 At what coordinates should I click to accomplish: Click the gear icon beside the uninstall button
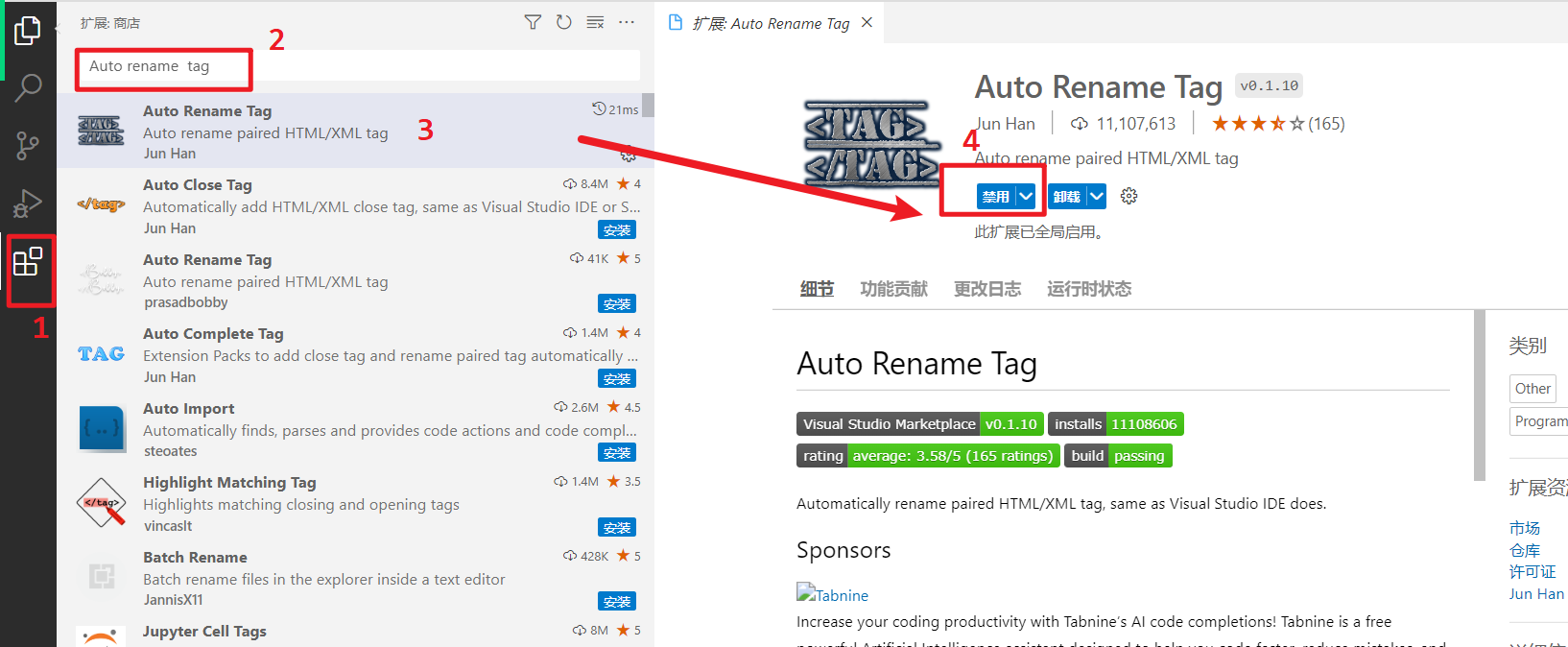pyautogui.click(x=1129, y=196)
